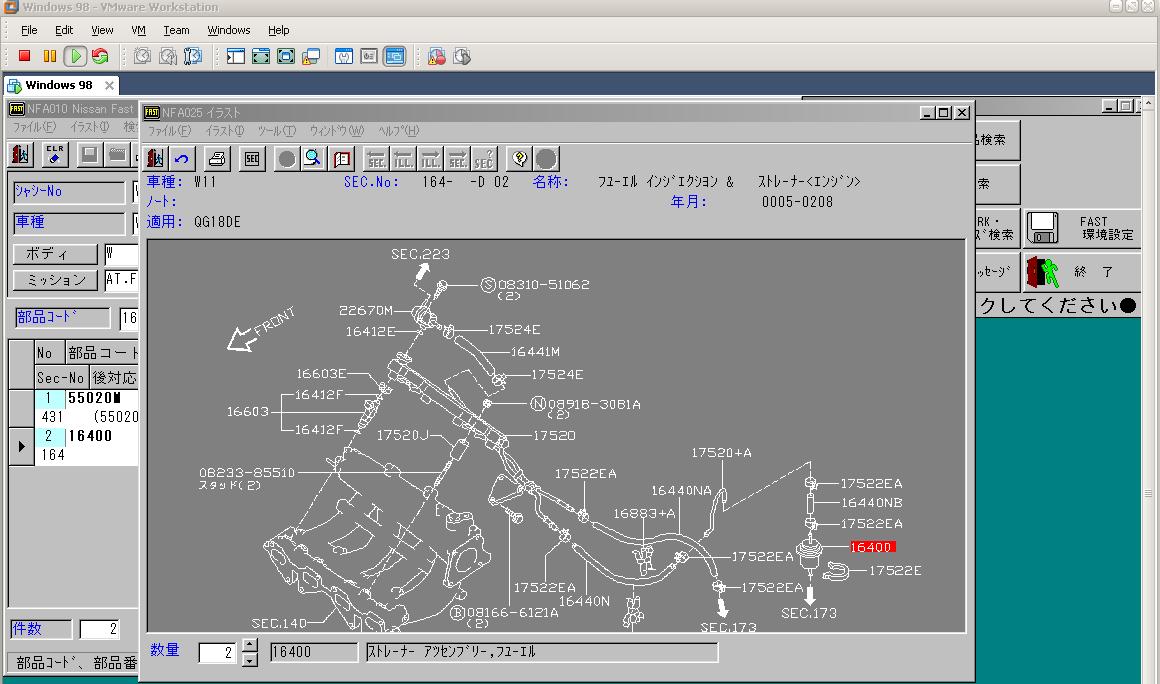Click the 数量 quantity input field
1160x684 pixels.
click(219, 653)
